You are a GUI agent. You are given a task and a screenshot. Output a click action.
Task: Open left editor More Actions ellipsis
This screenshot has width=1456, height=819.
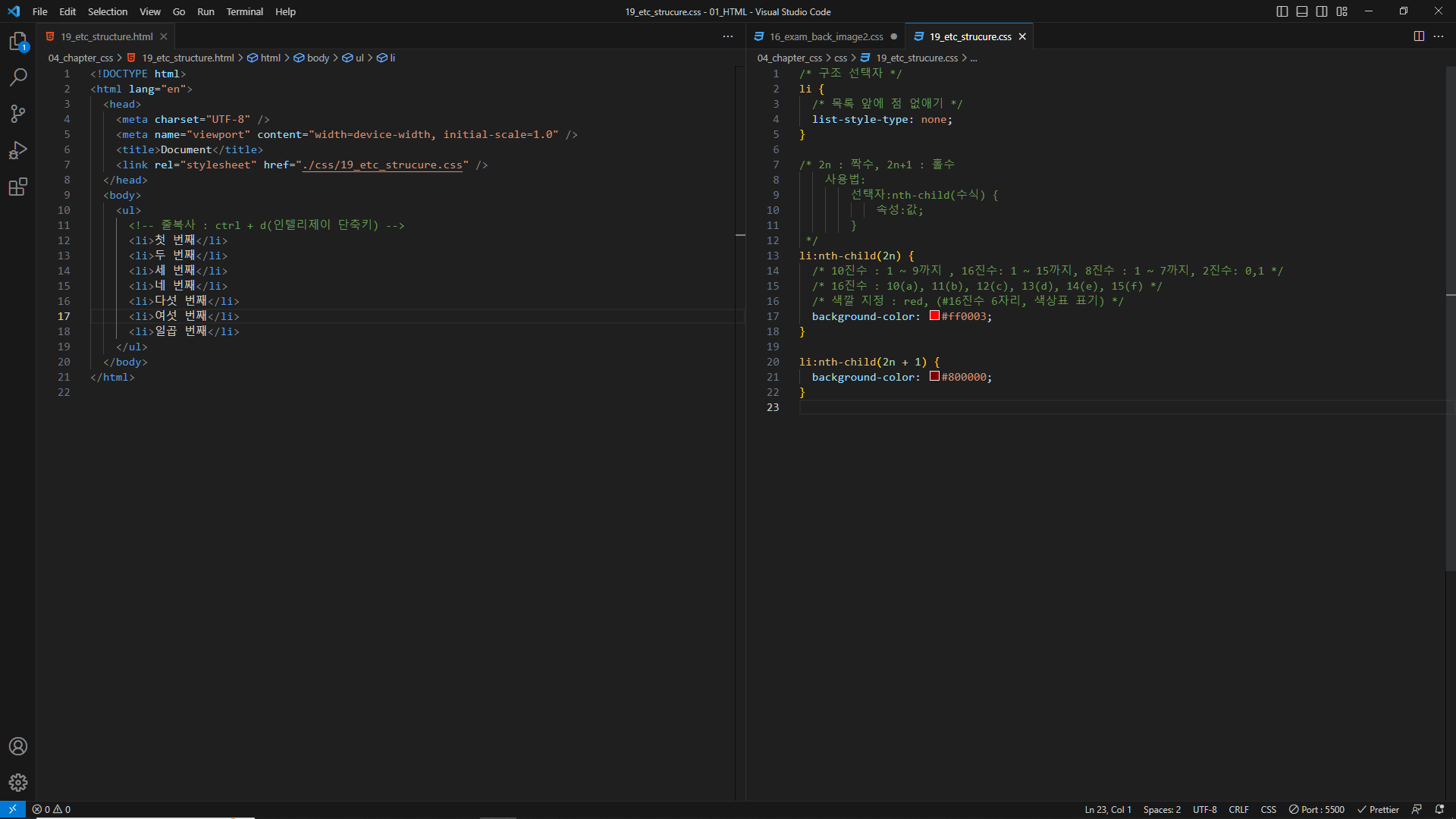(x=728, y=36)
